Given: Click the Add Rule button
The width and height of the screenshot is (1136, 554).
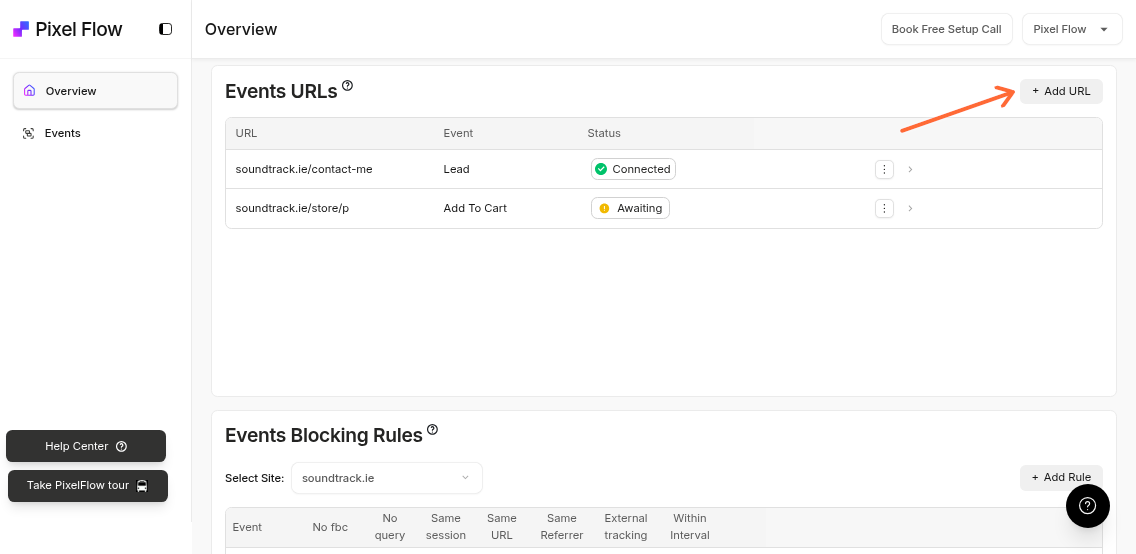Looking at the screenshot, I should point(1061,477).
